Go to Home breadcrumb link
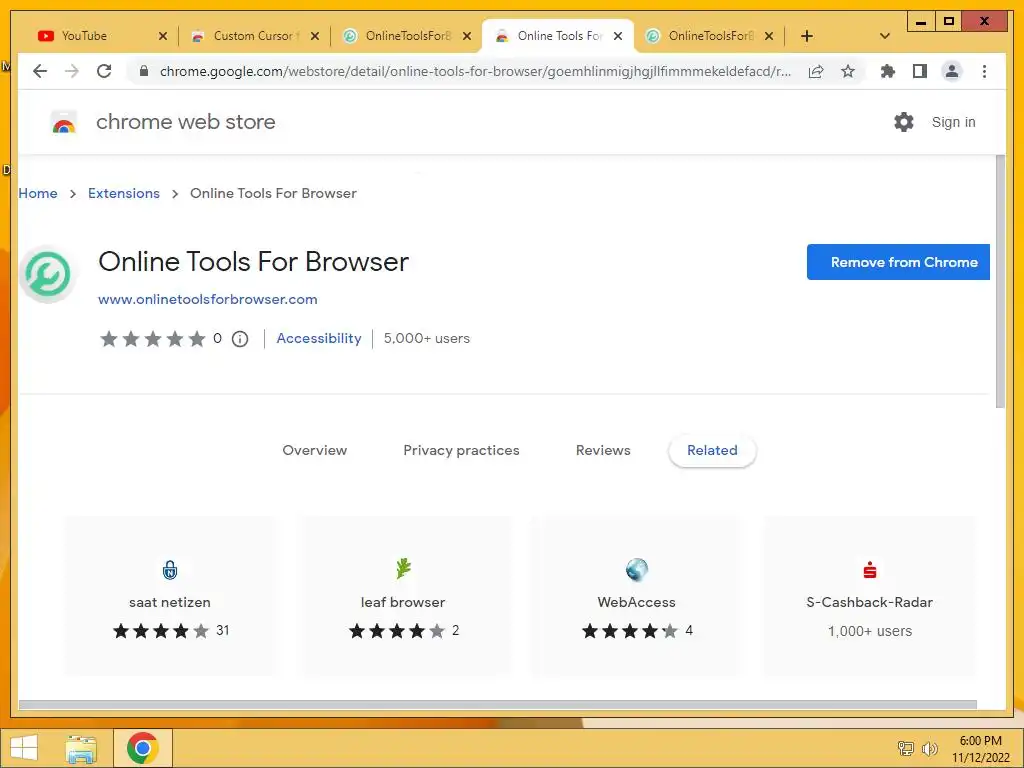1024x768 pixels. [38, 193]
